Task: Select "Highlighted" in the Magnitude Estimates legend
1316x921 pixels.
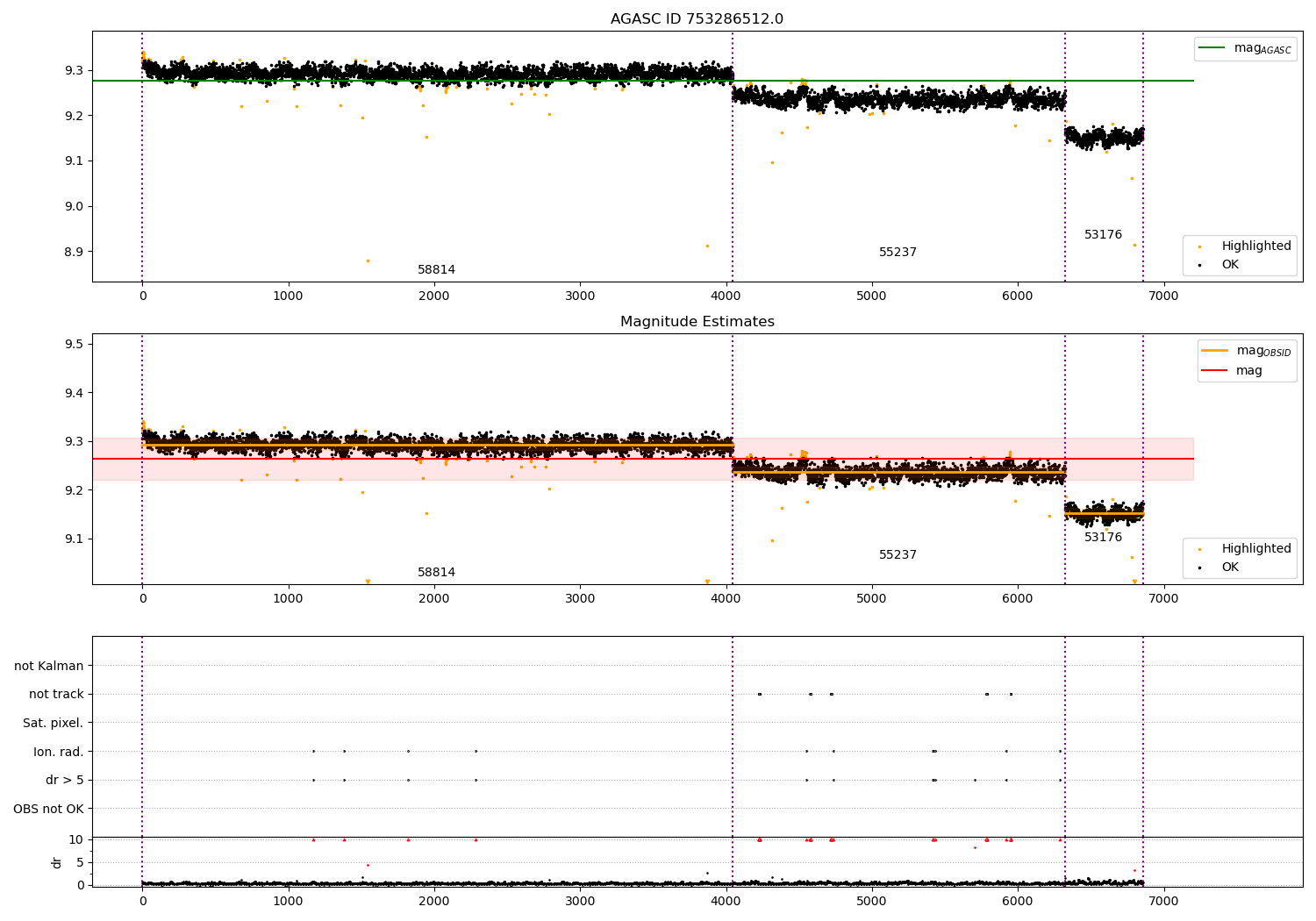Action: pyautogui.click(x=1247, y=548)
